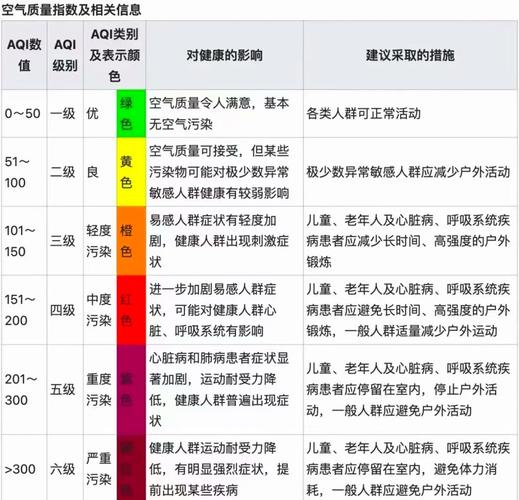The height and width of the screenshot is (500, 519).
Task: Click the 建议采取的措施 column header
Action: pyautogui.click(x=410, y=55)
